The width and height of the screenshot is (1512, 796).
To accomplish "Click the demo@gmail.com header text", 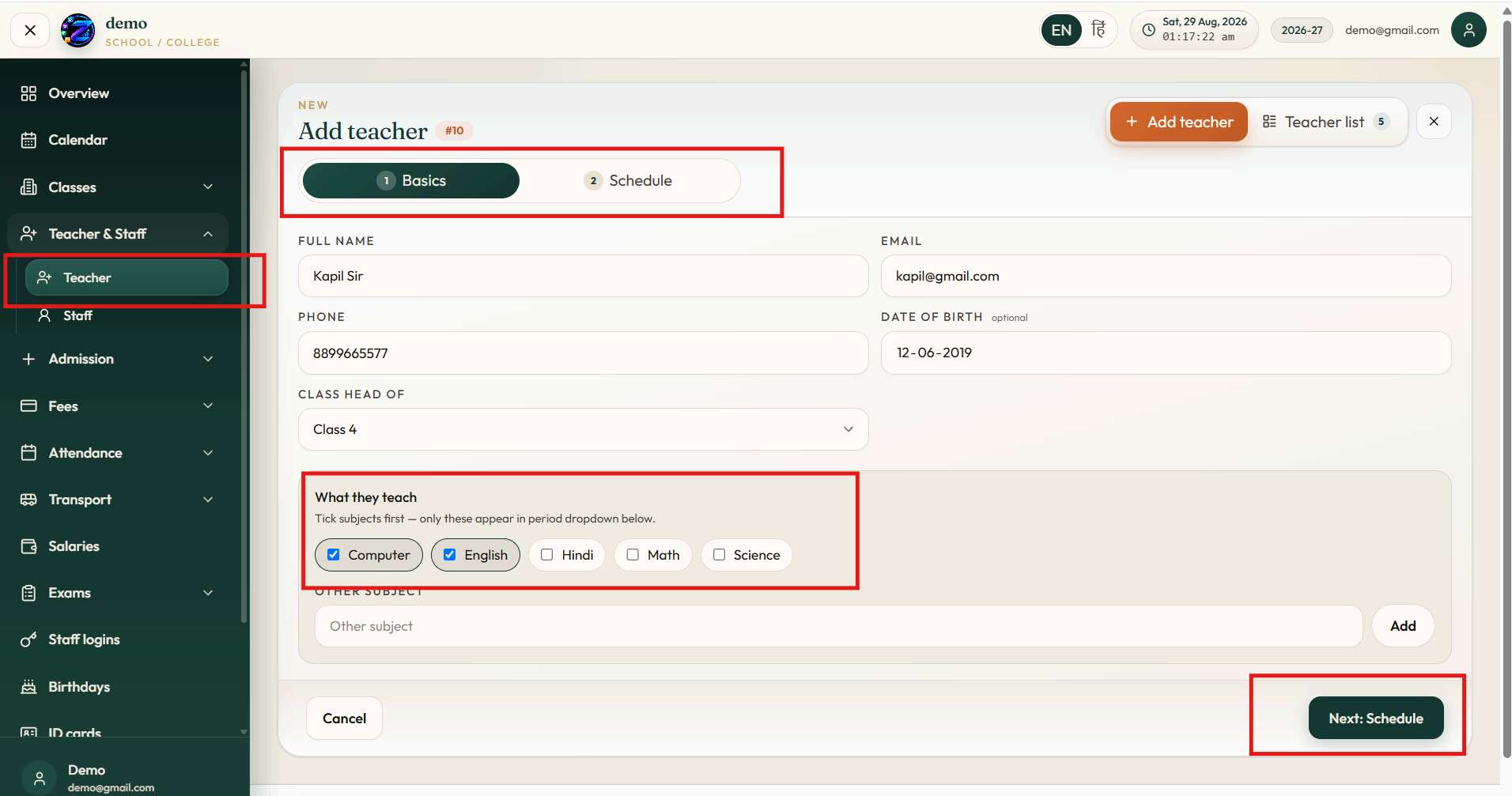I will pyautogui.click(x=1392, y=30).
